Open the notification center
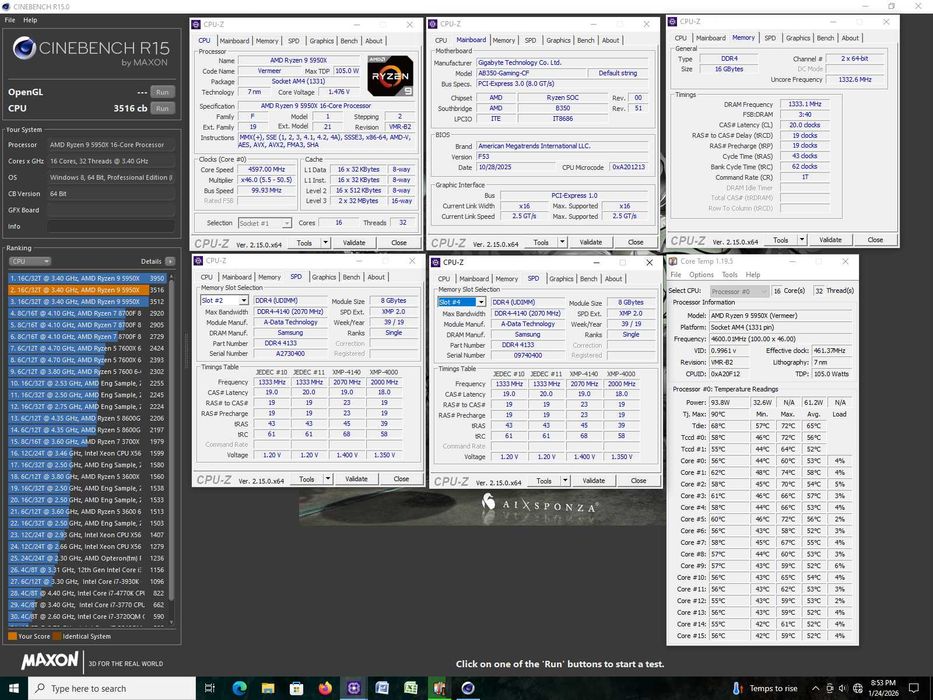Viewport: 933px width, 700px height. pos(914,688)
